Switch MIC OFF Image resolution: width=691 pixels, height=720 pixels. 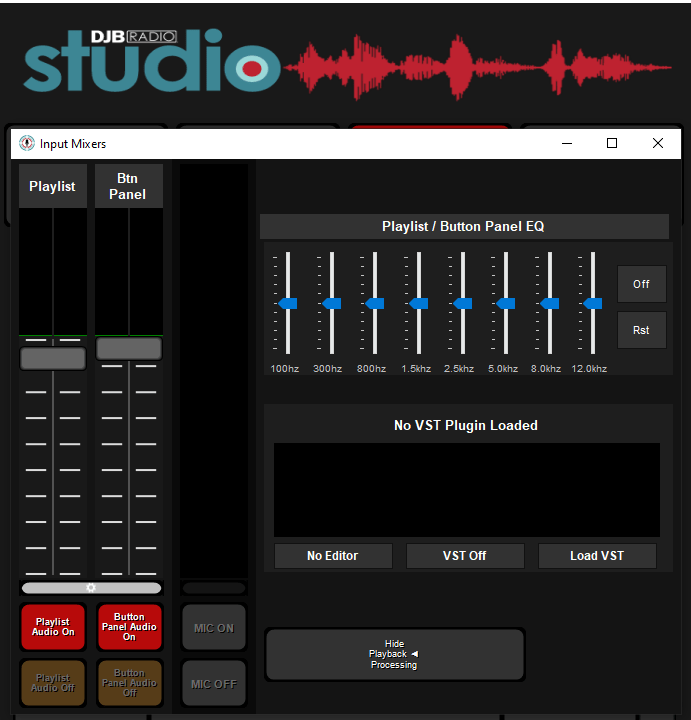[214, 684]
